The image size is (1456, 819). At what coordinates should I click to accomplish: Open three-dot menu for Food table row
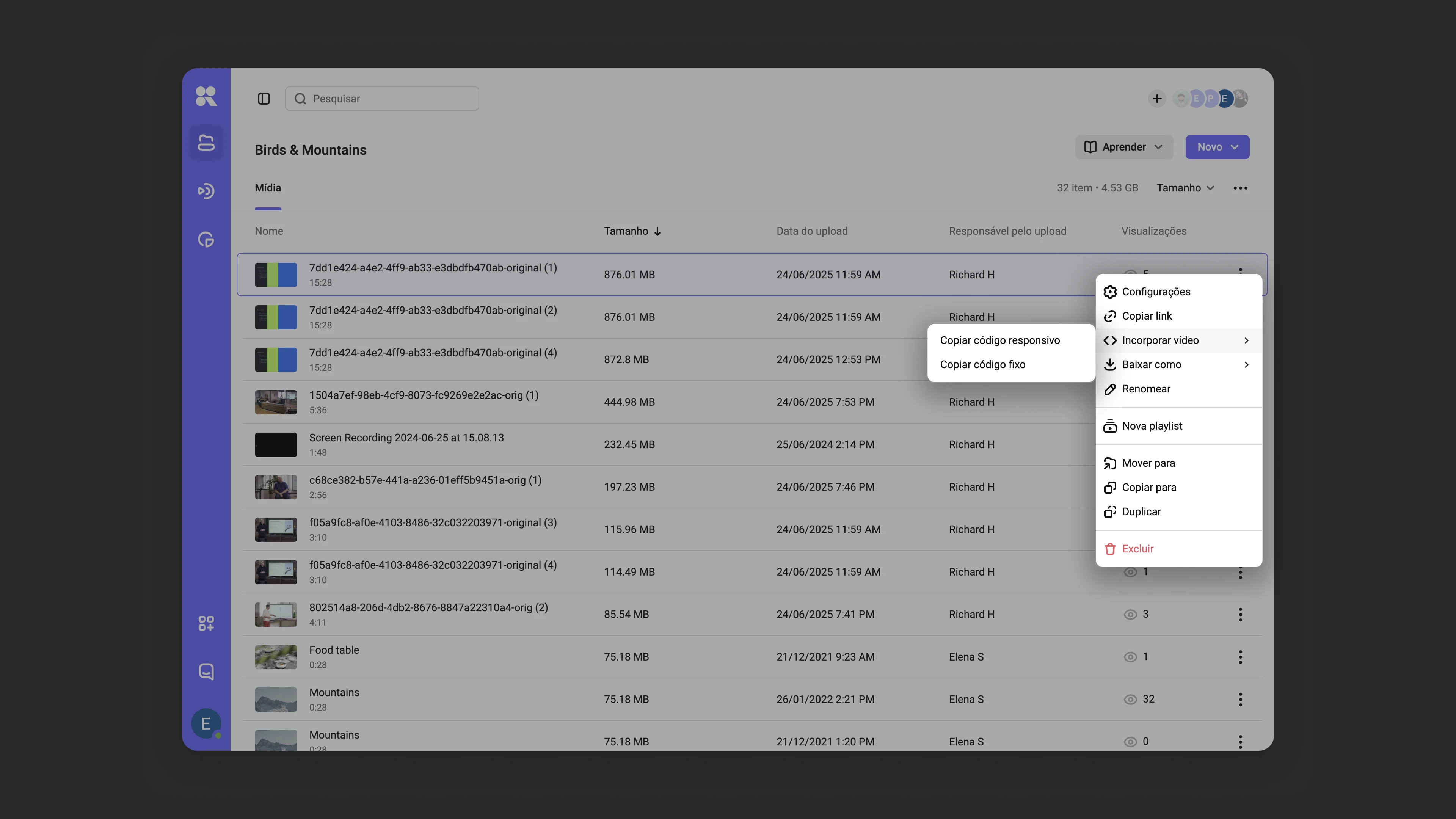(1240, 657)
